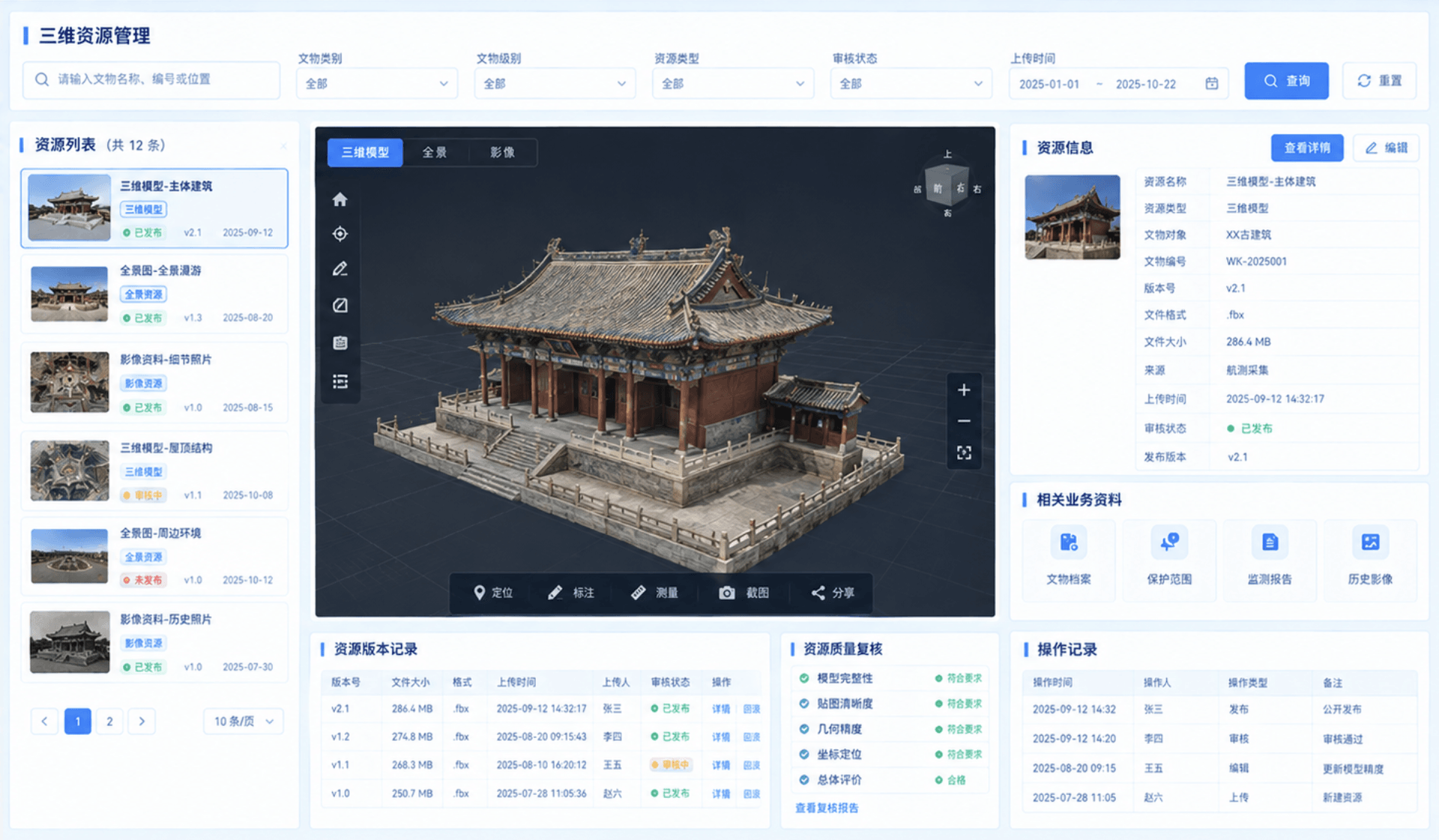The image size is (1439, 840).
Task: Switch to the 影像 tab
Action: coord(502,152)
